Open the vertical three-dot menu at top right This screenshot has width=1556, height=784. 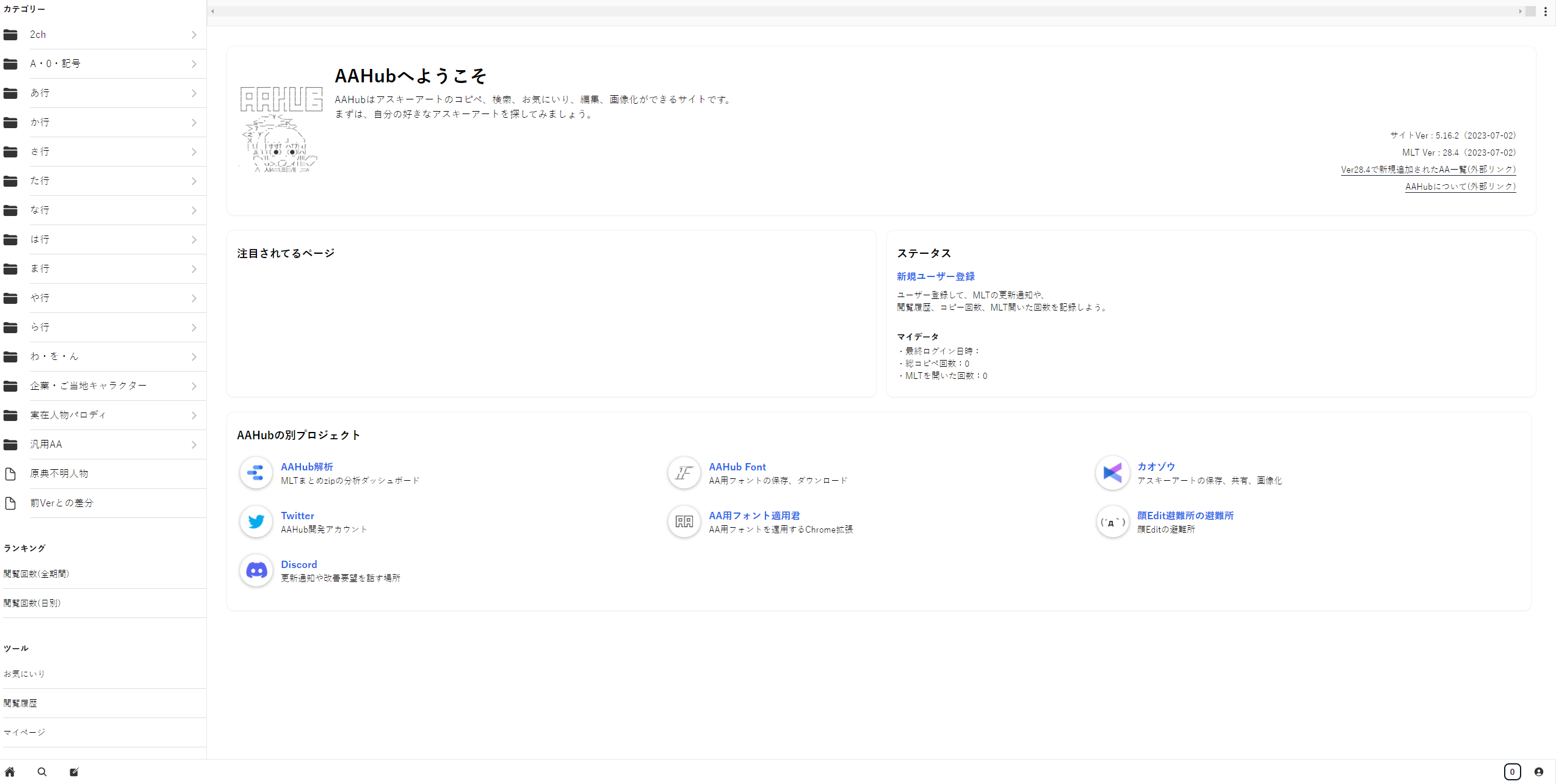(1546, 12)
